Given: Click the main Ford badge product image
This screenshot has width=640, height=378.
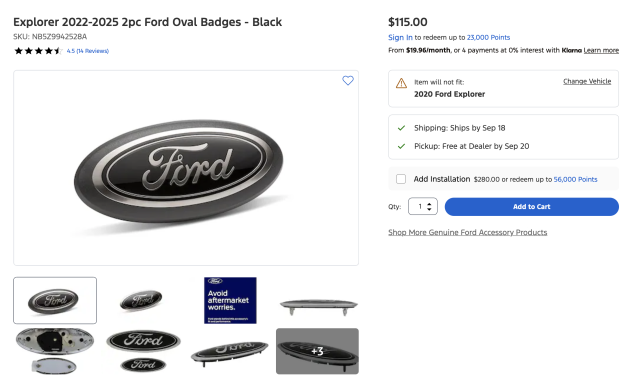Looking at the screenshot, I should [x=186, y=168].
